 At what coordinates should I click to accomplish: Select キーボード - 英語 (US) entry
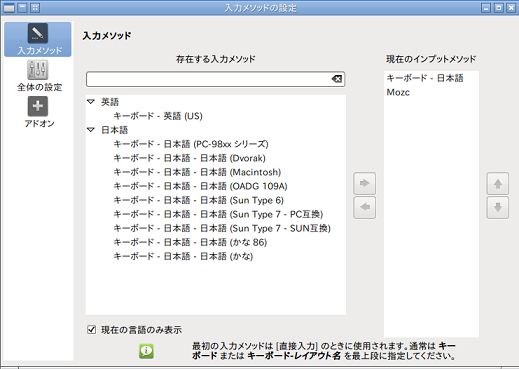pyautogui.click(x=158, y=116)
